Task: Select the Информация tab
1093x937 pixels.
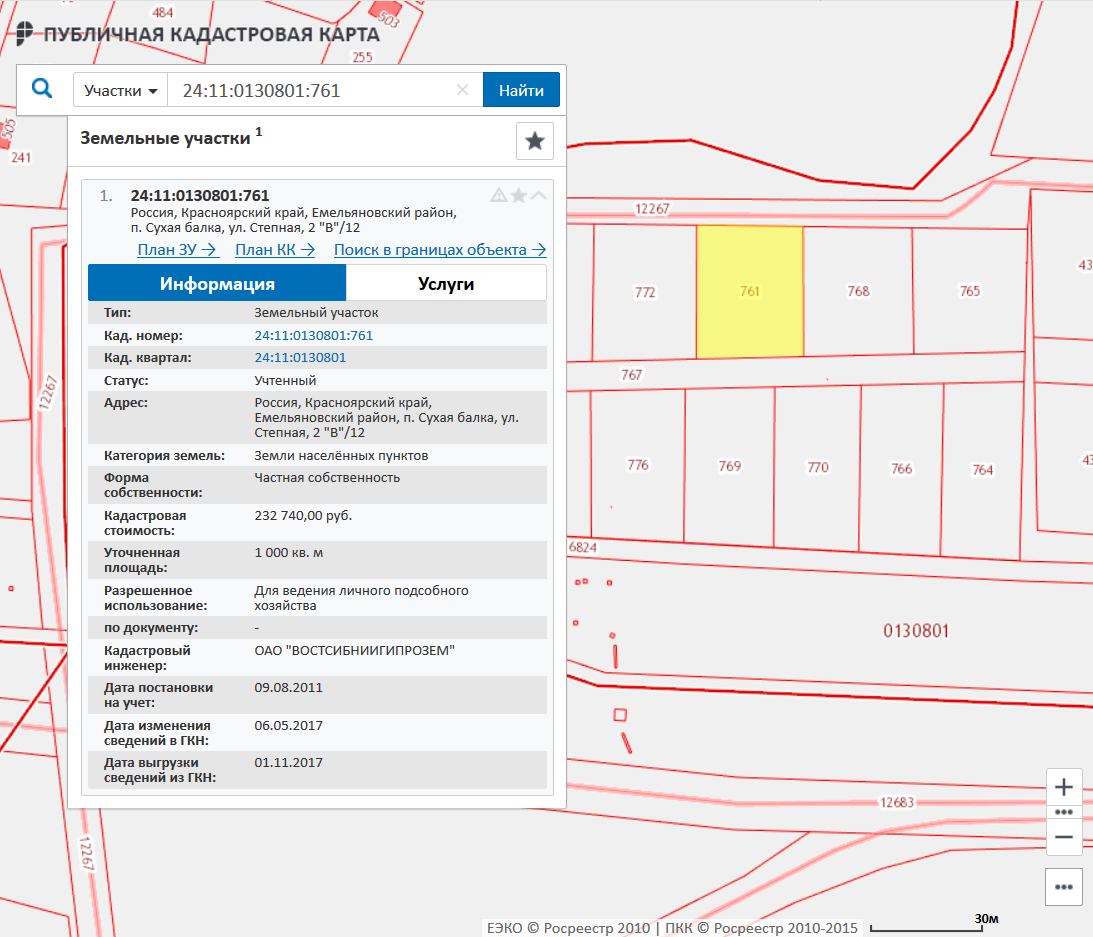Action: coord(217,284)
